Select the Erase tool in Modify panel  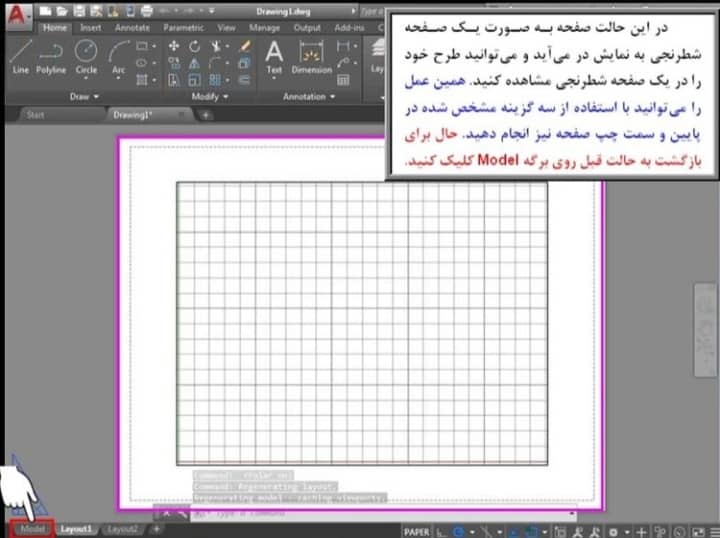pos(245,45)
